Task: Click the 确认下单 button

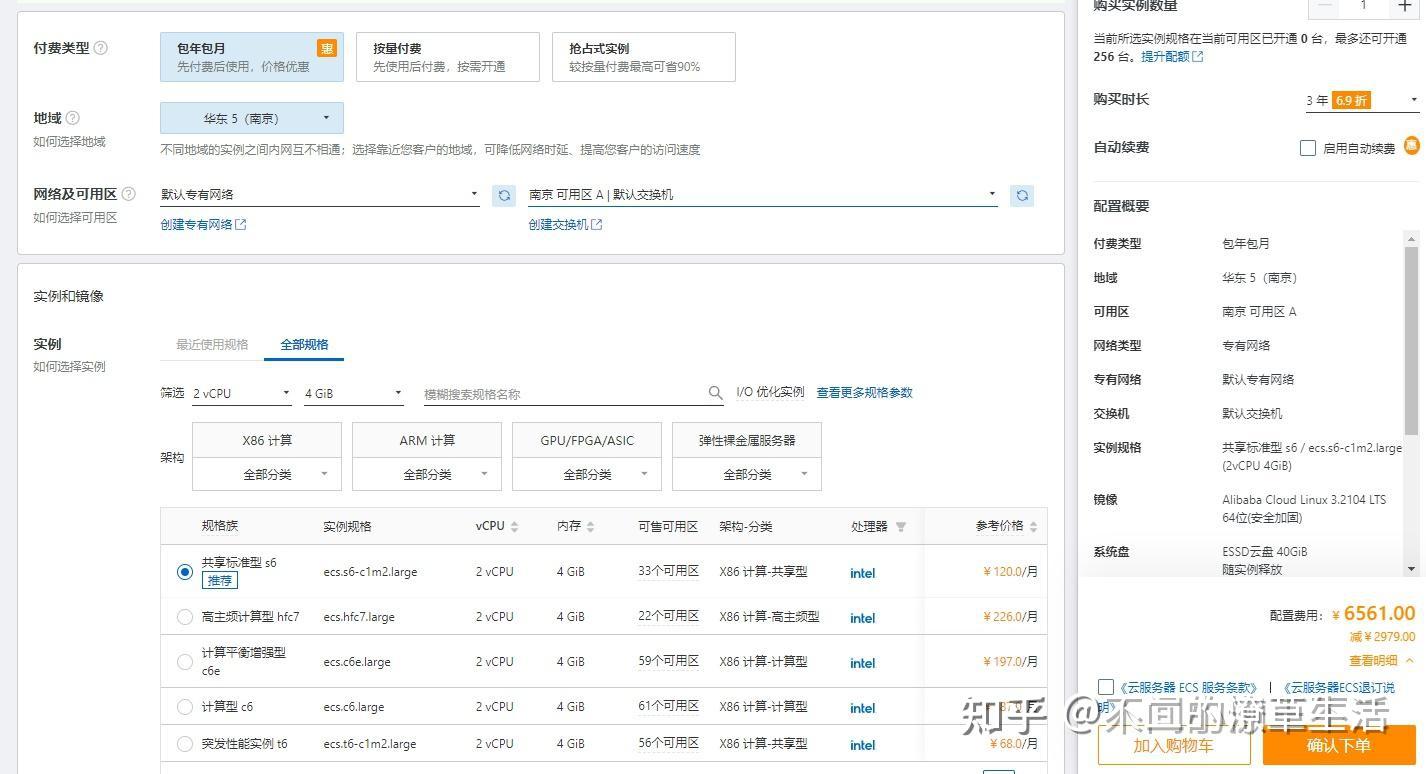Action: [x=1338, y=745]
